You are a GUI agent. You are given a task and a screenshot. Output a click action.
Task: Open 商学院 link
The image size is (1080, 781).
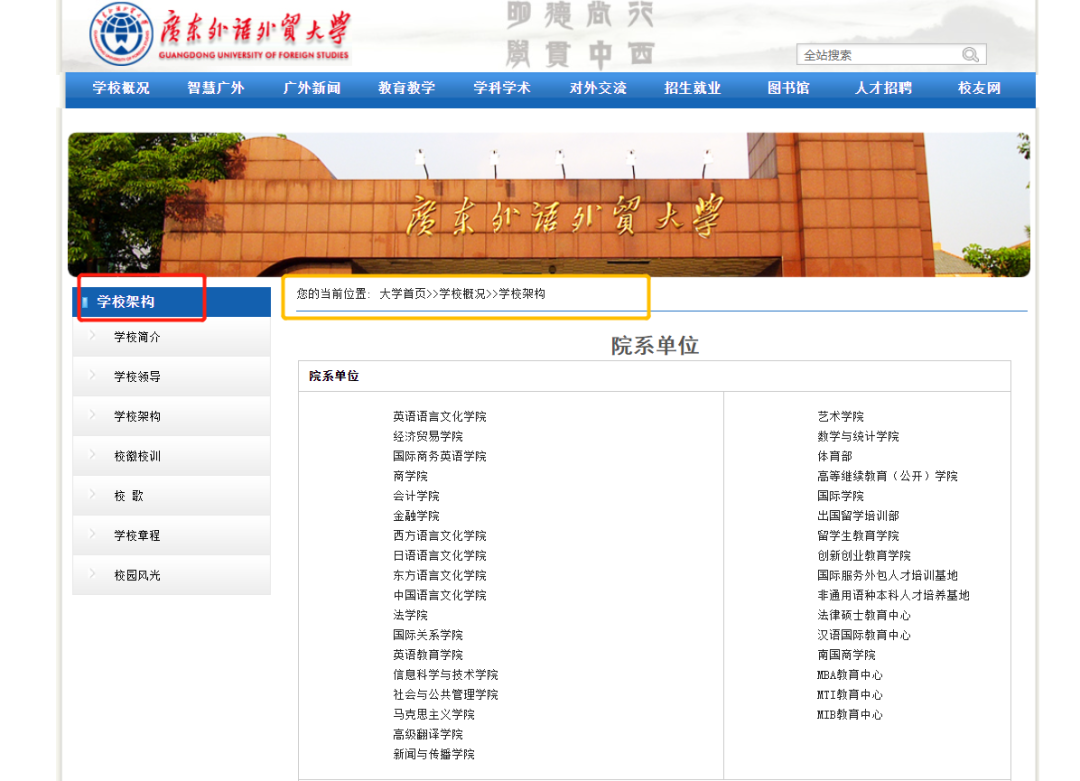pos(411,477)
